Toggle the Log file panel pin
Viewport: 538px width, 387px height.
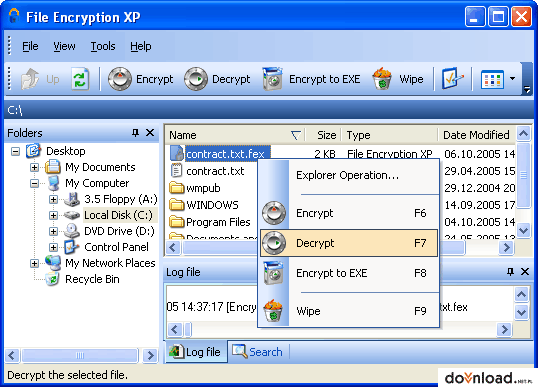510,272
